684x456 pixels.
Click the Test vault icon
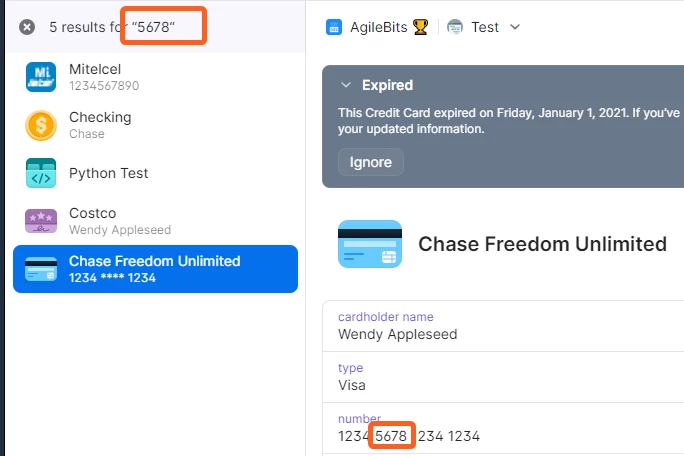click(455, 27)
